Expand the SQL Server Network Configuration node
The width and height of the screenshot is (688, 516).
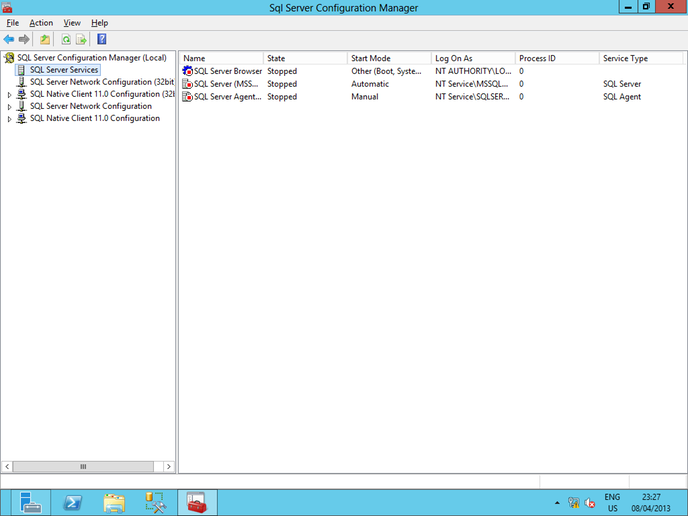pos(9,107)
